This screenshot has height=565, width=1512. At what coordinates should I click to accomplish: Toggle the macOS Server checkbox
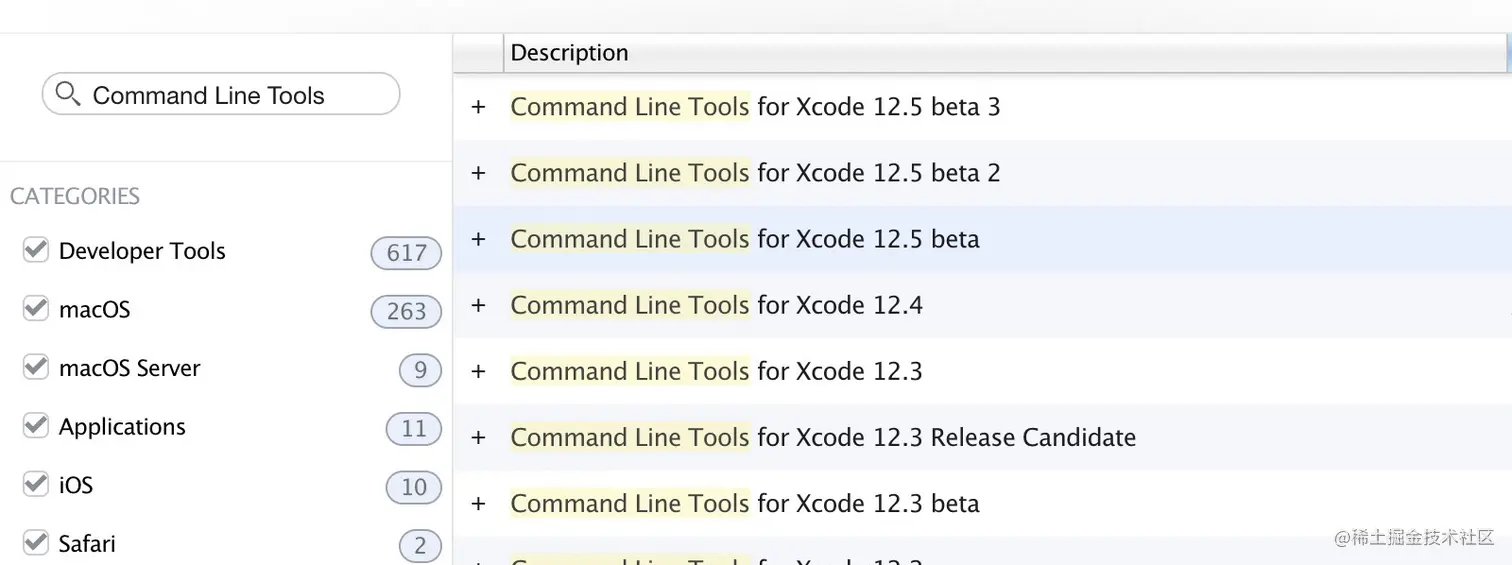point(36,367)
